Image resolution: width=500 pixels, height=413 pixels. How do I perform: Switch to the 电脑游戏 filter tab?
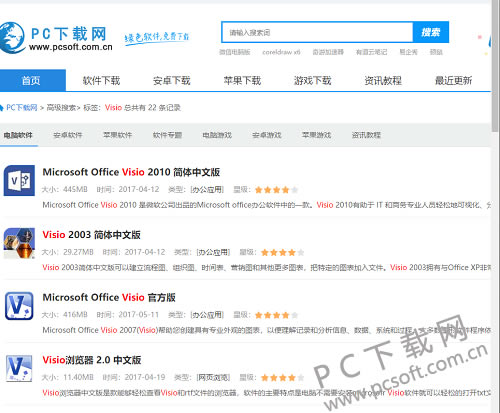pyautogui.click(x=217, y=135)
